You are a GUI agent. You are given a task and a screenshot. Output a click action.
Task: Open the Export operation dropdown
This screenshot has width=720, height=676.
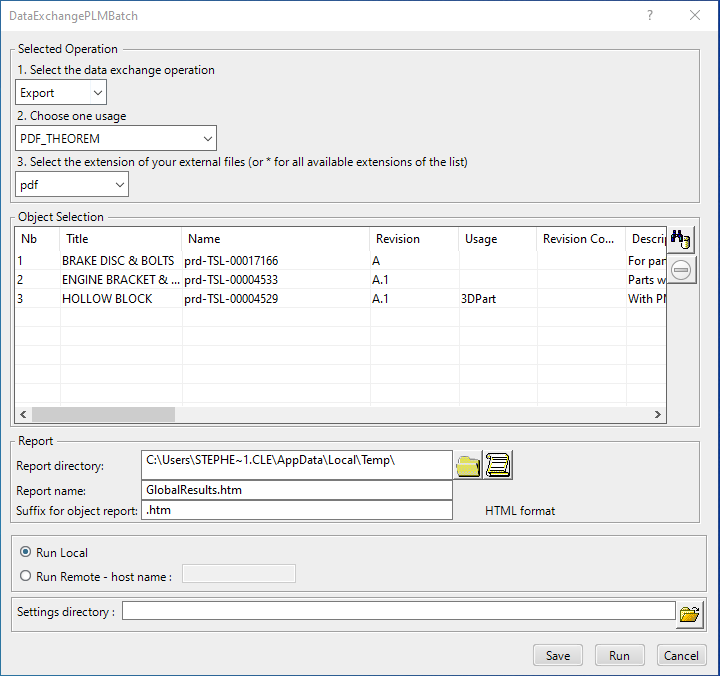tap(61, 92)
